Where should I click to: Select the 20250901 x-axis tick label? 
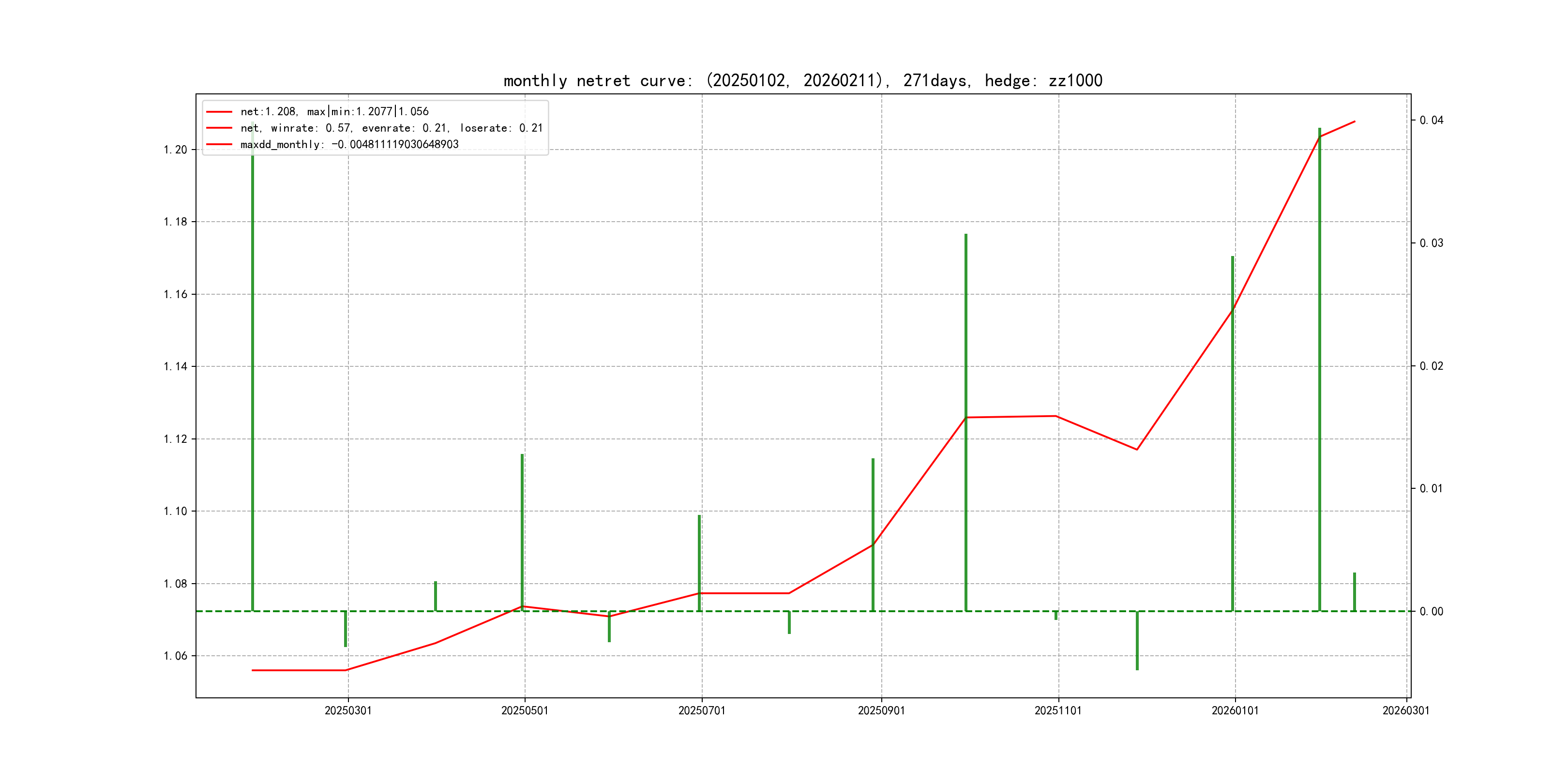[x=881, y=710]
